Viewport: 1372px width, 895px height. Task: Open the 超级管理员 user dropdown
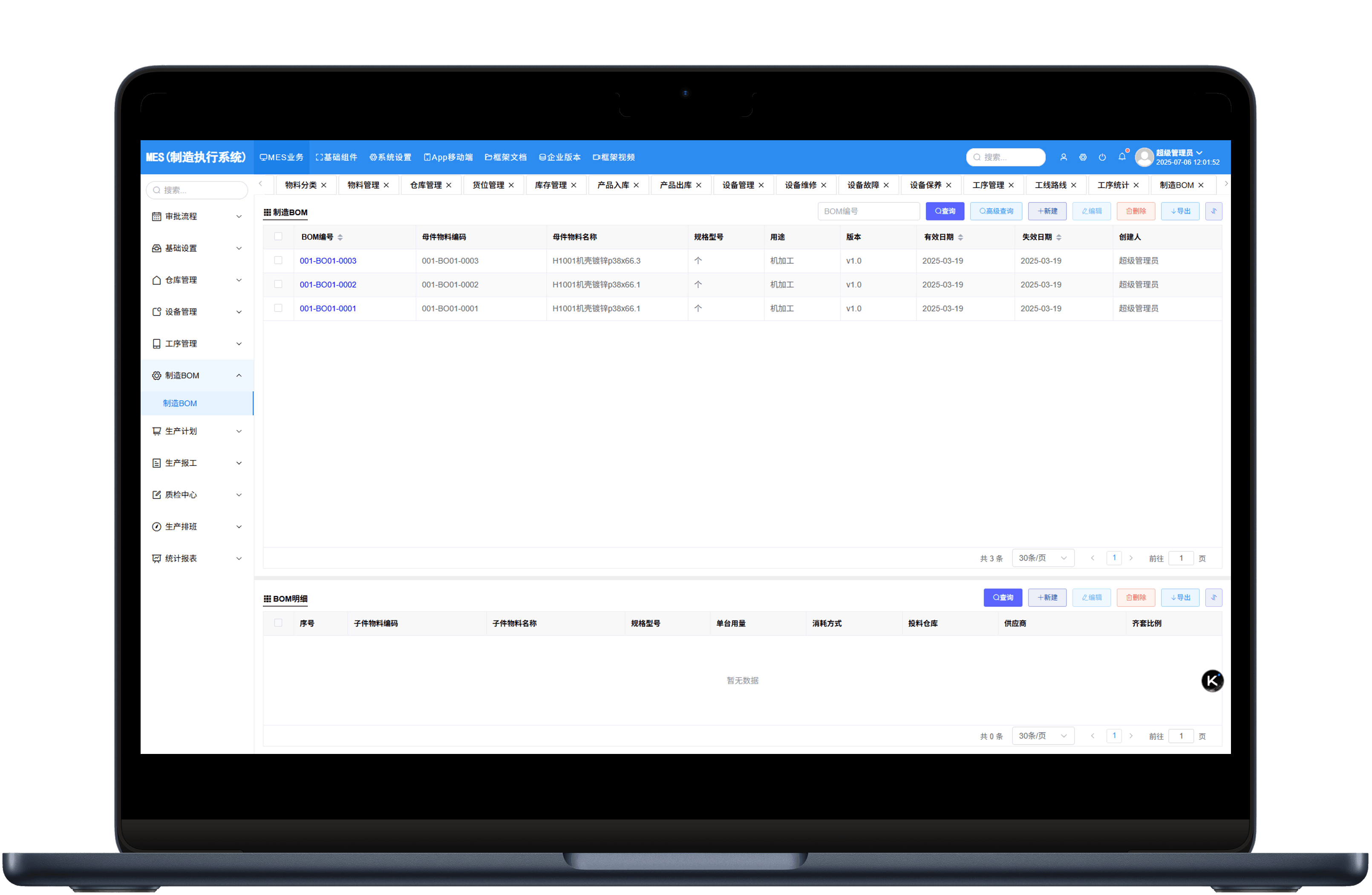tap(1179, 153)
